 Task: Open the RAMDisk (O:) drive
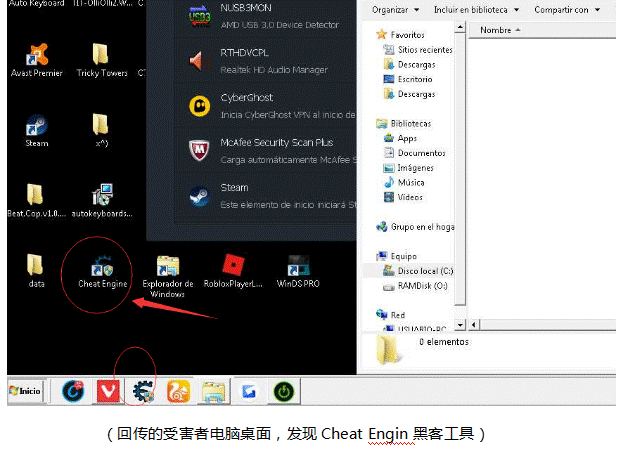415,286
